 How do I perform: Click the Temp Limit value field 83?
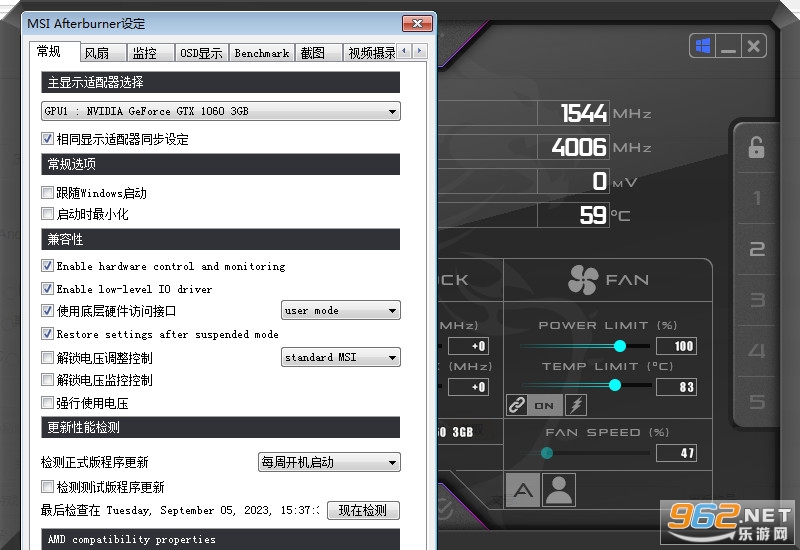(676, 387)
